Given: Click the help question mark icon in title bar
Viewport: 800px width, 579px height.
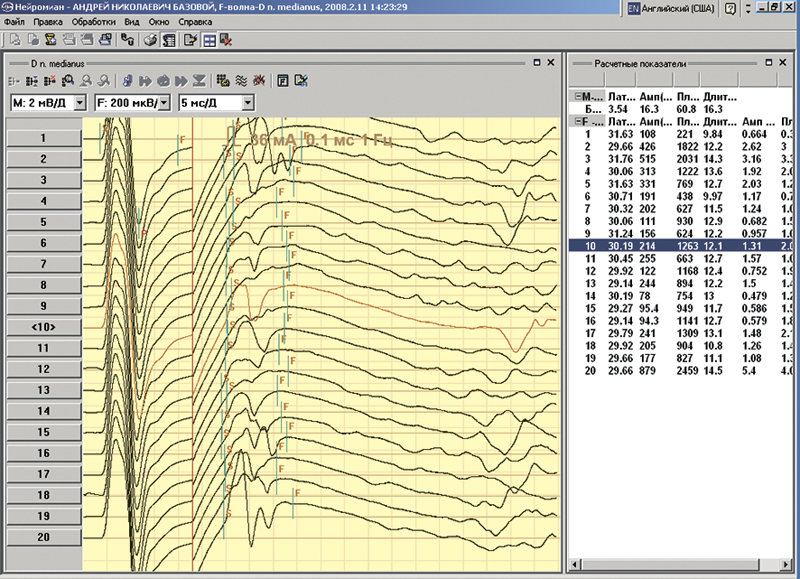Looking at the screenshot, I should [730, 9].
